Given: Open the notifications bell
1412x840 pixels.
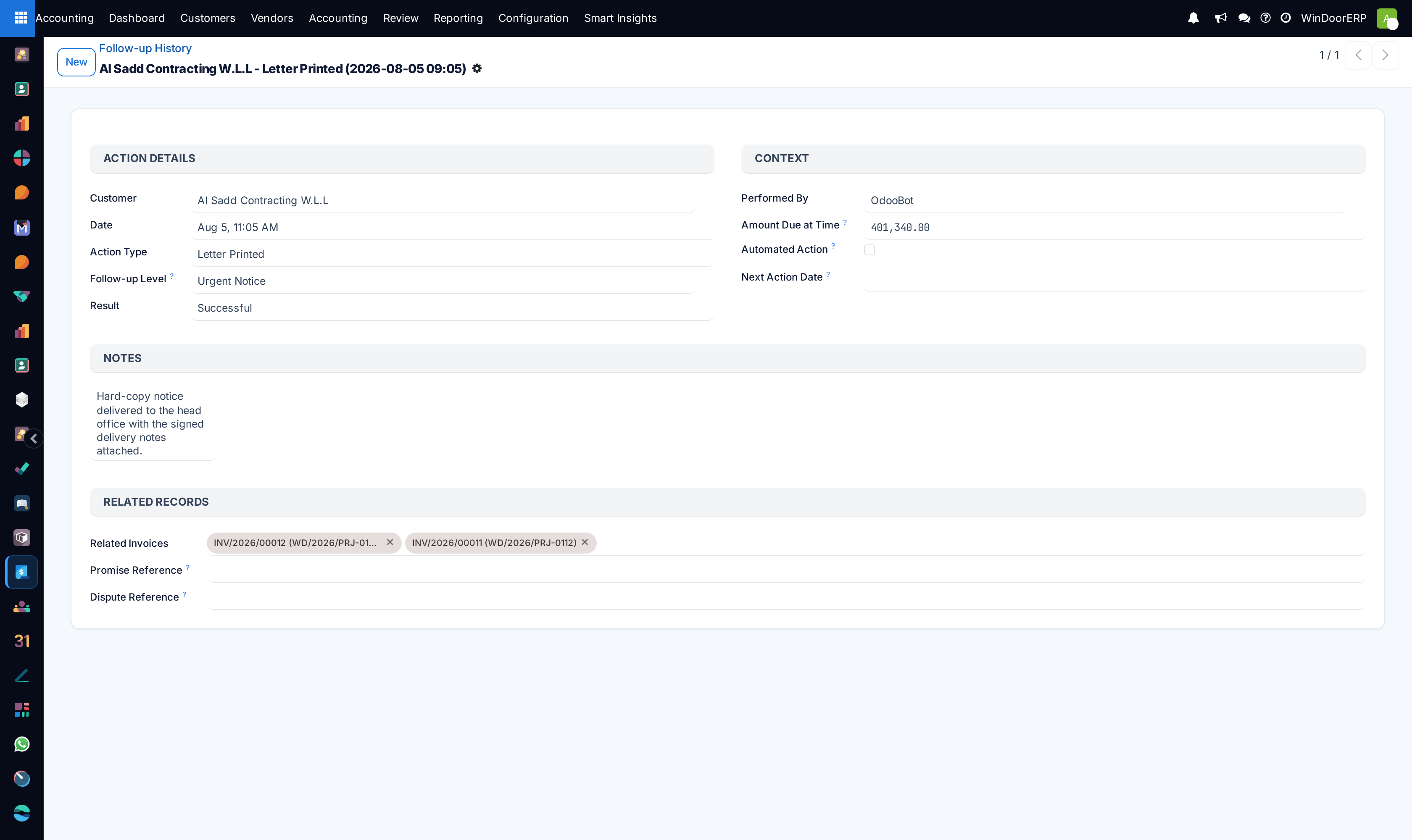Looking at the screenshot, I should [1193, 18].
